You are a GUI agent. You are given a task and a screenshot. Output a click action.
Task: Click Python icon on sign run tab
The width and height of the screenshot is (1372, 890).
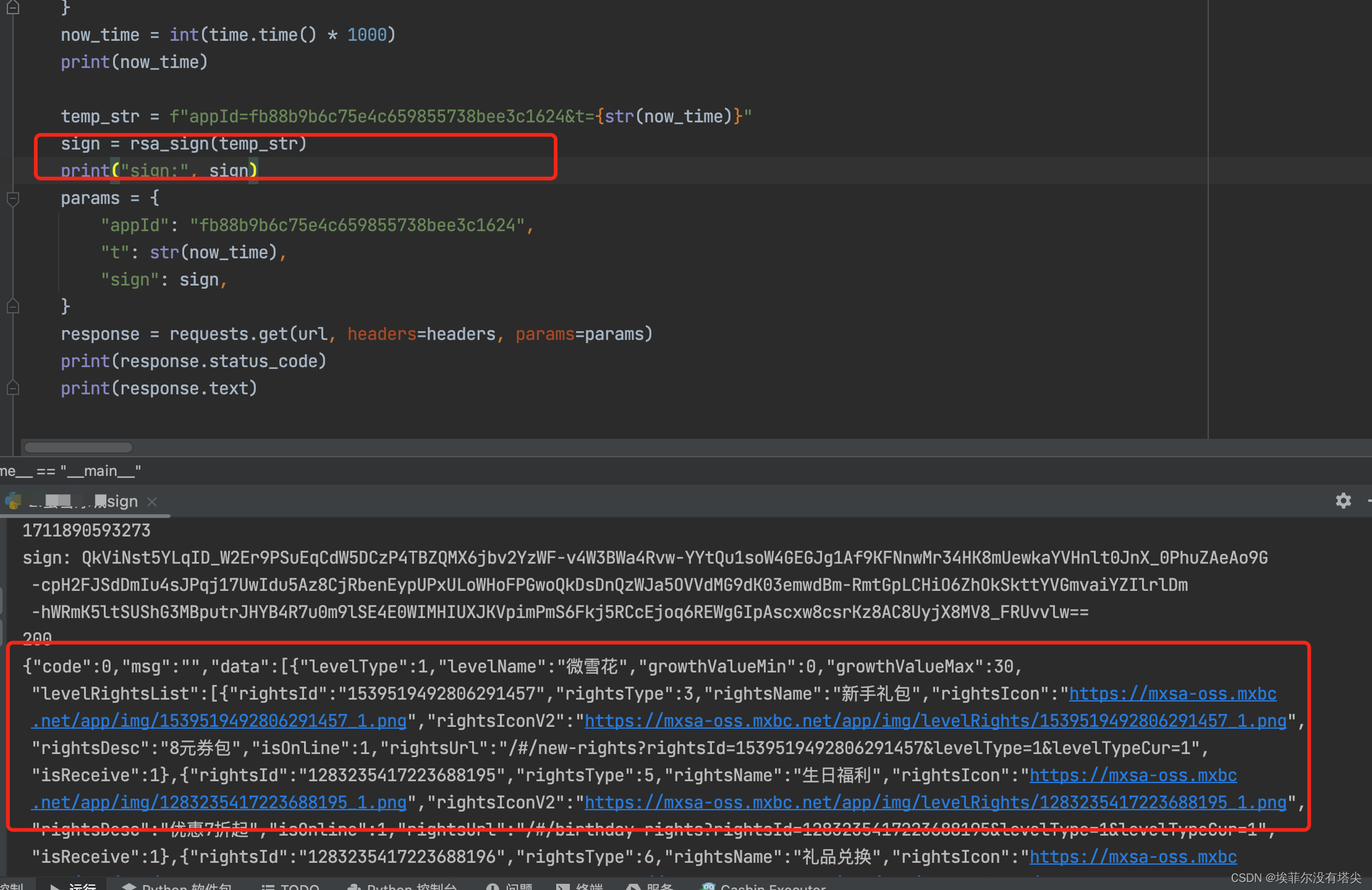click(13, 501)
